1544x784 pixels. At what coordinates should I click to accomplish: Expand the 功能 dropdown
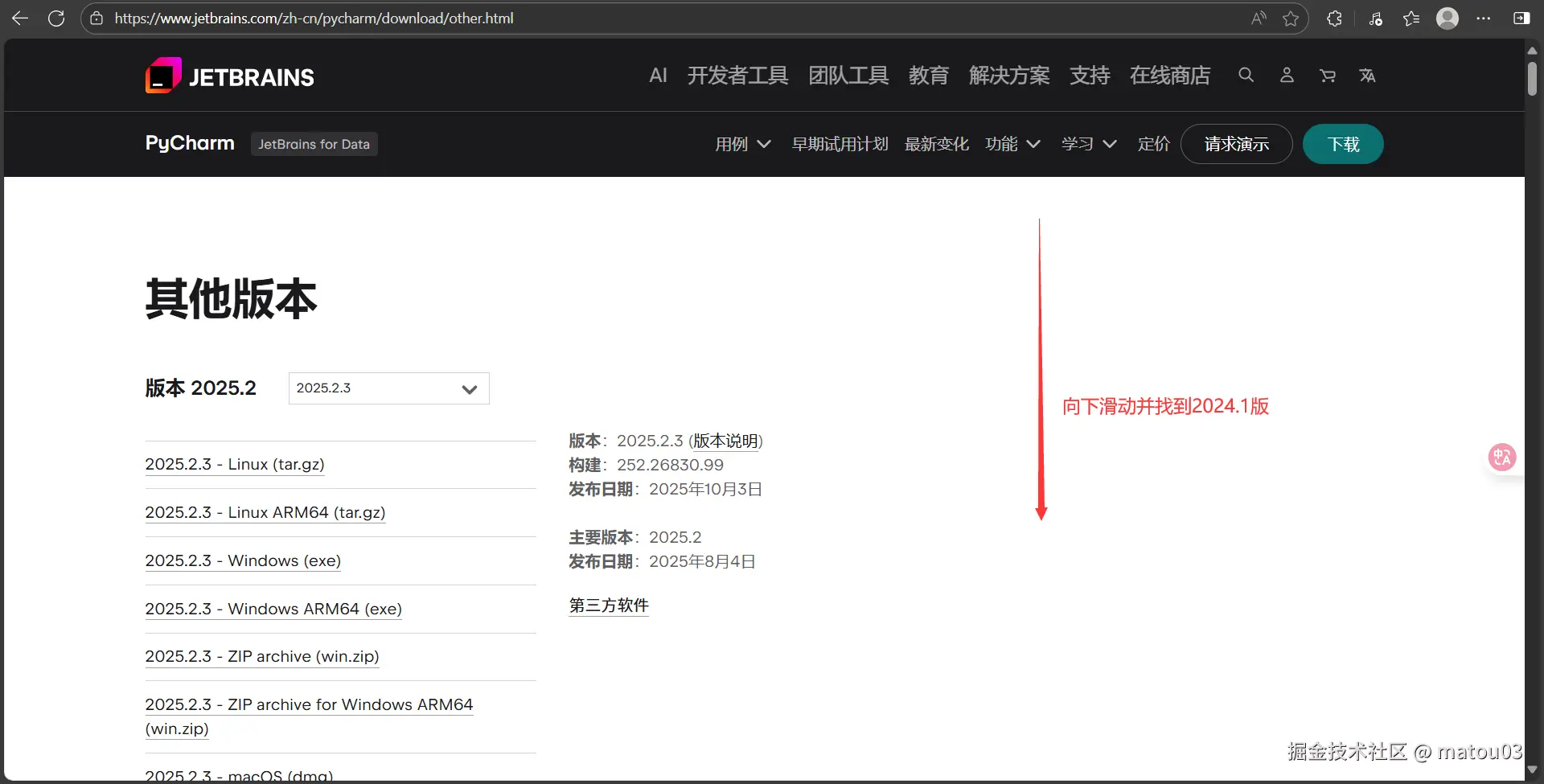(1012, 144)
